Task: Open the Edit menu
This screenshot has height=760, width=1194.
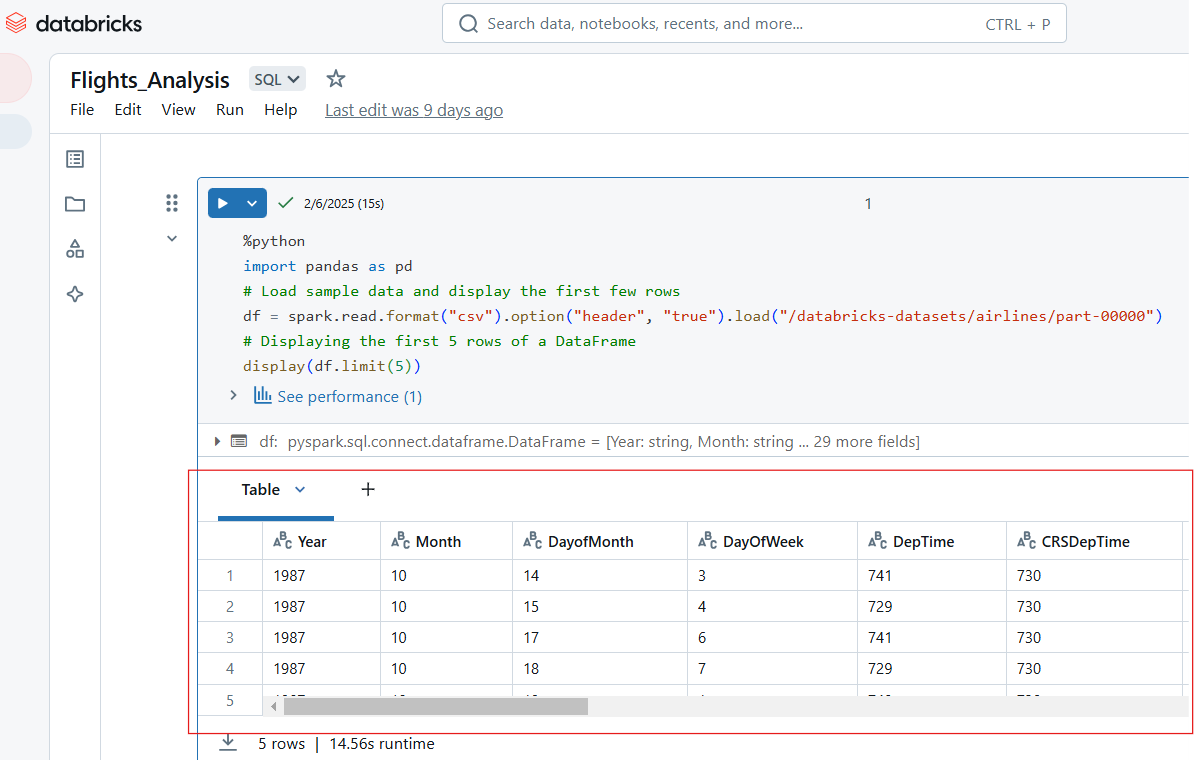Action: tap(128, 110)
